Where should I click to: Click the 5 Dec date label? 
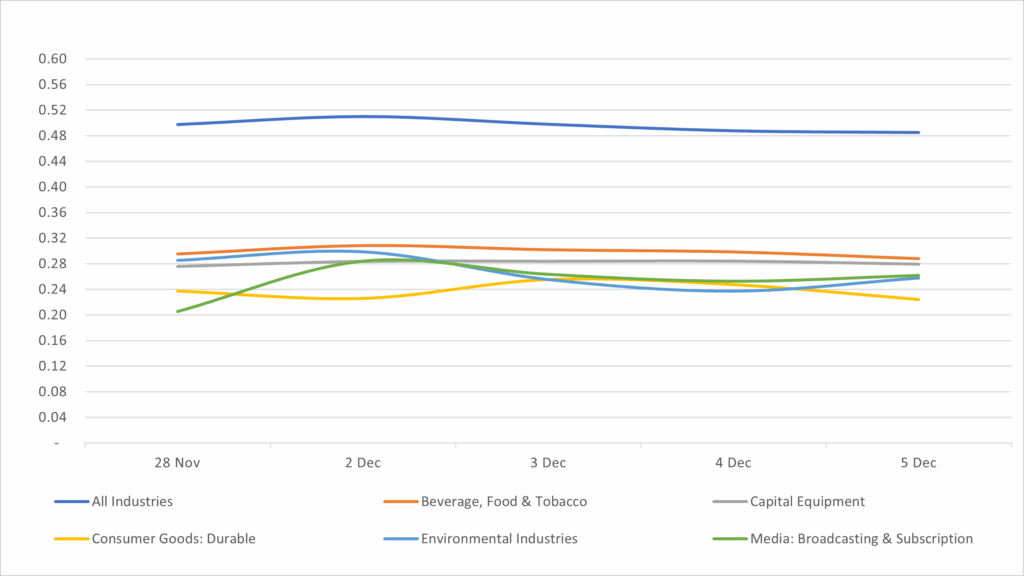point(918,463)
